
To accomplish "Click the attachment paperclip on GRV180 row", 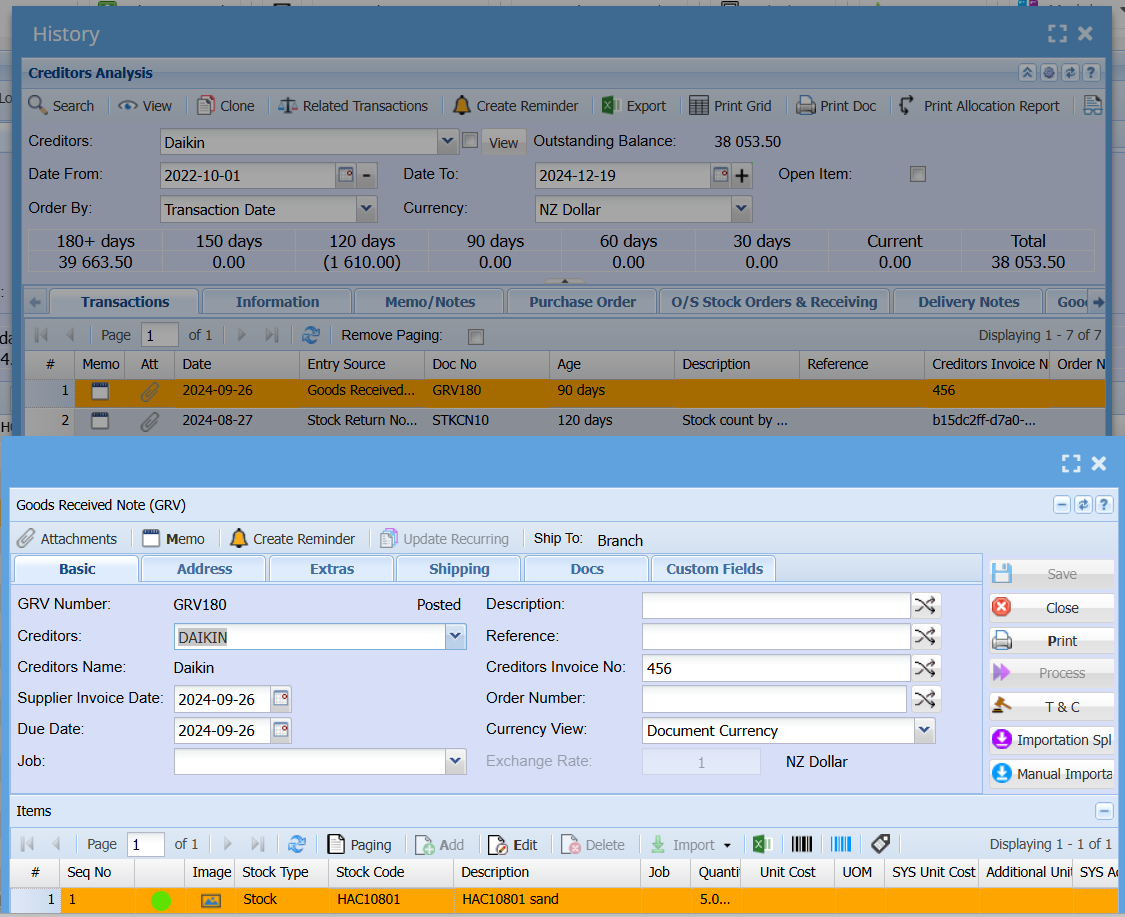I will pos(150,391).
